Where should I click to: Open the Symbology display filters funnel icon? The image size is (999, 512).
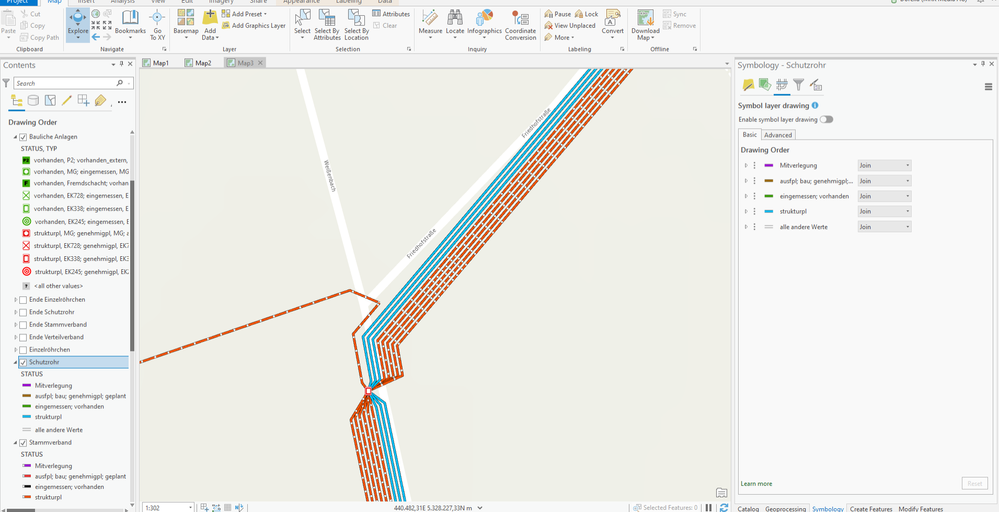pos(798,85)
